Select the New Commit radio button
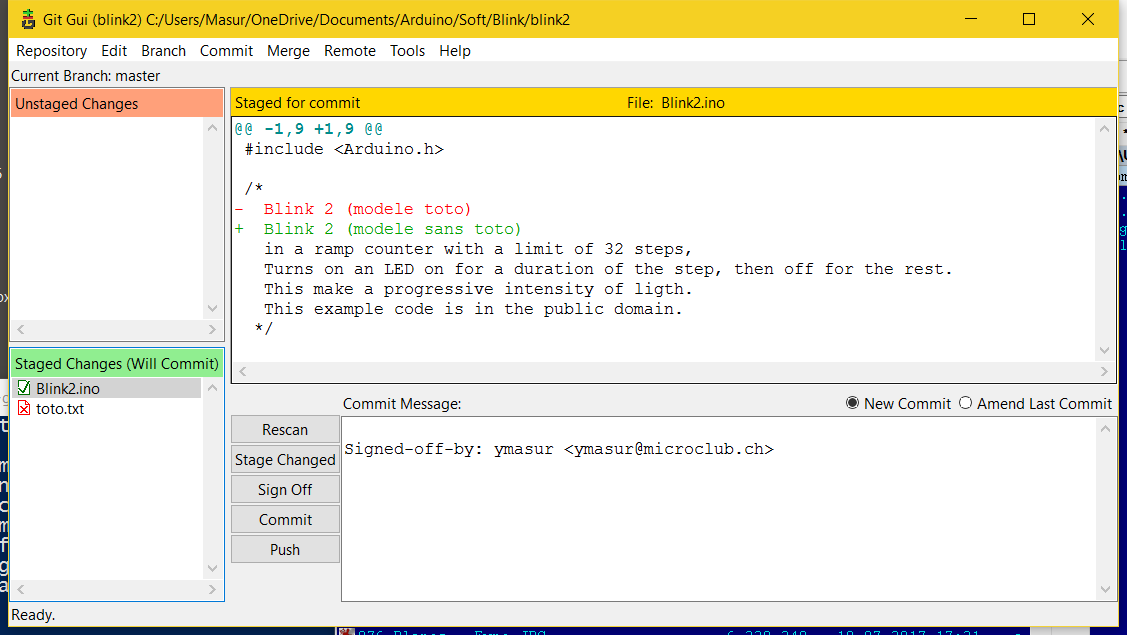The width and height of the screenshot is (1127, 635). 852,403
